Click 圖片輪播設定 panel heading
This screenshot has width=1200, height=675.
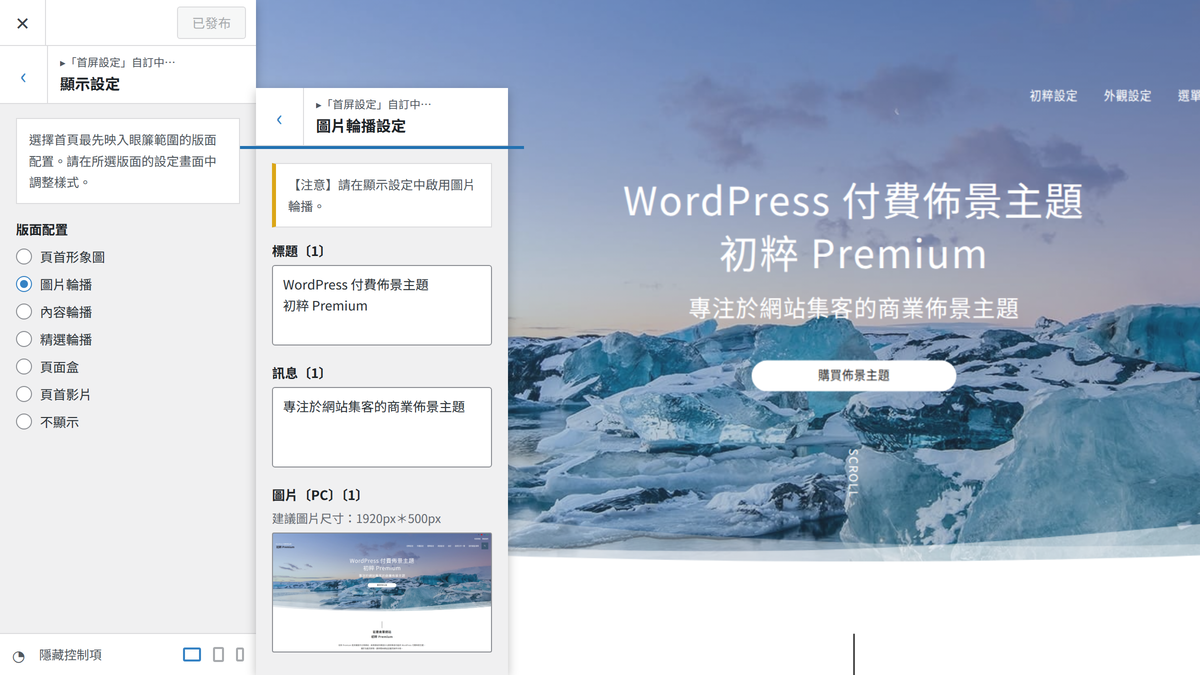click(361, 126)
